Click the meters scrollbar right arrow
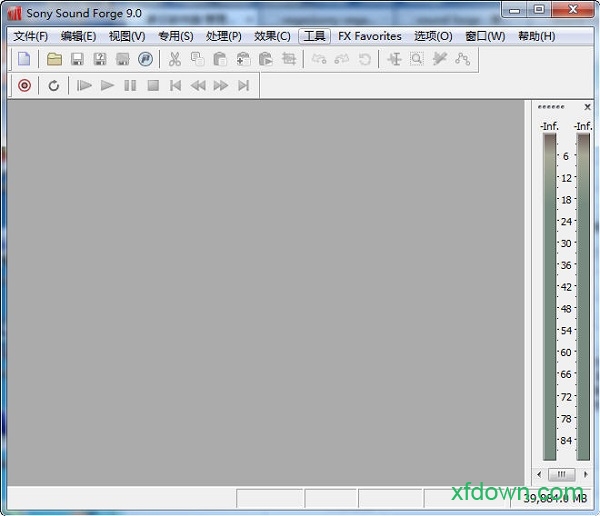 pos(585,474)
